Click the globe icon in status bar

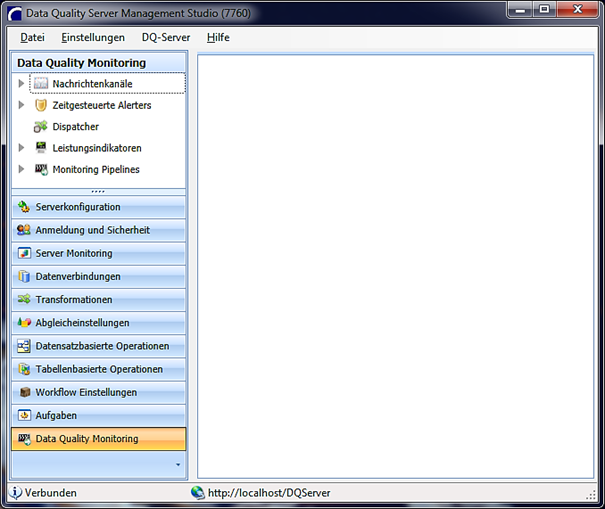click(198, 492)
